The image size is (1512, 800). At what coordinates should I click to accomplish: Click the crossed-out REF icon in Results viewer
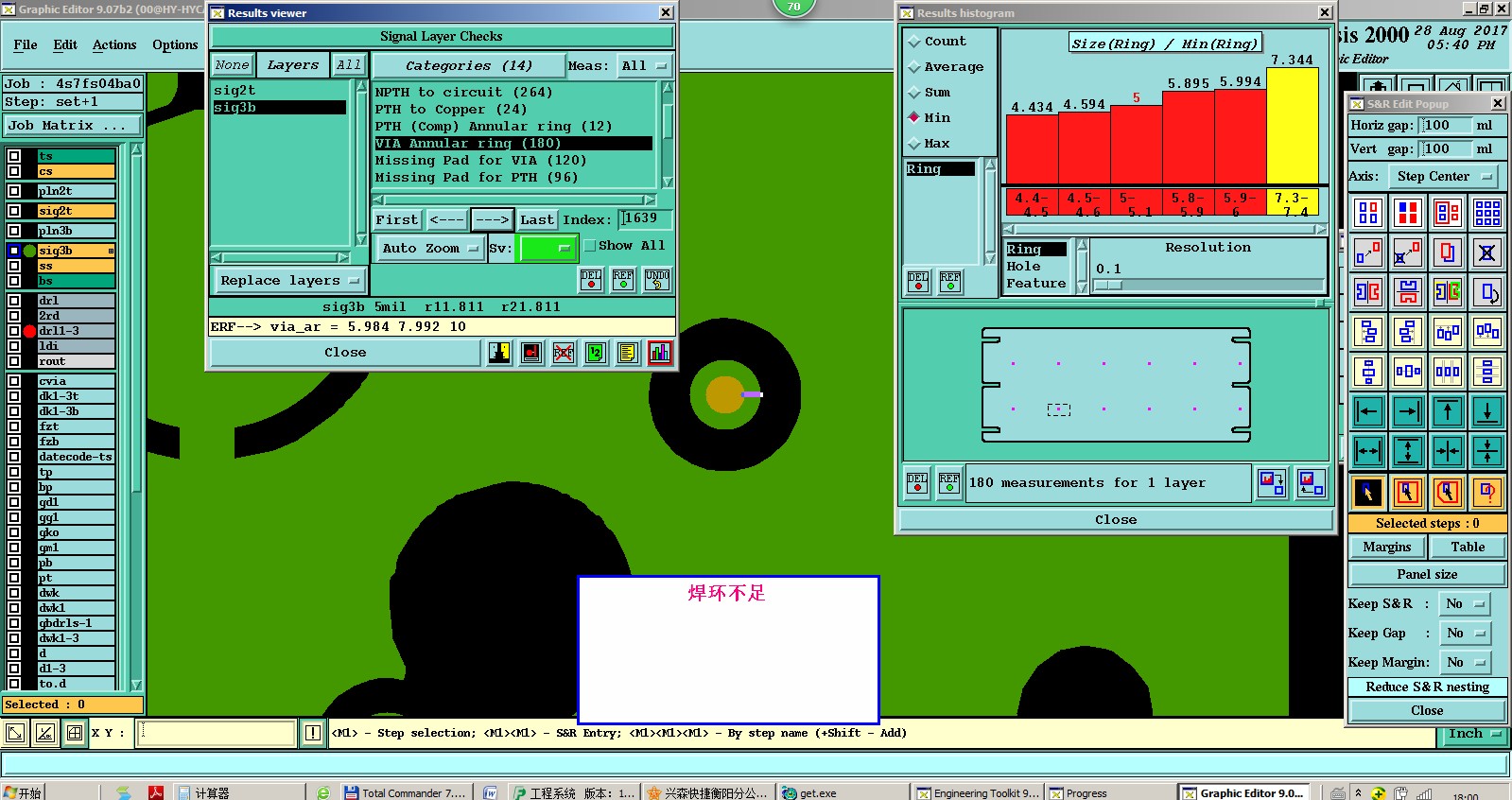564,353
